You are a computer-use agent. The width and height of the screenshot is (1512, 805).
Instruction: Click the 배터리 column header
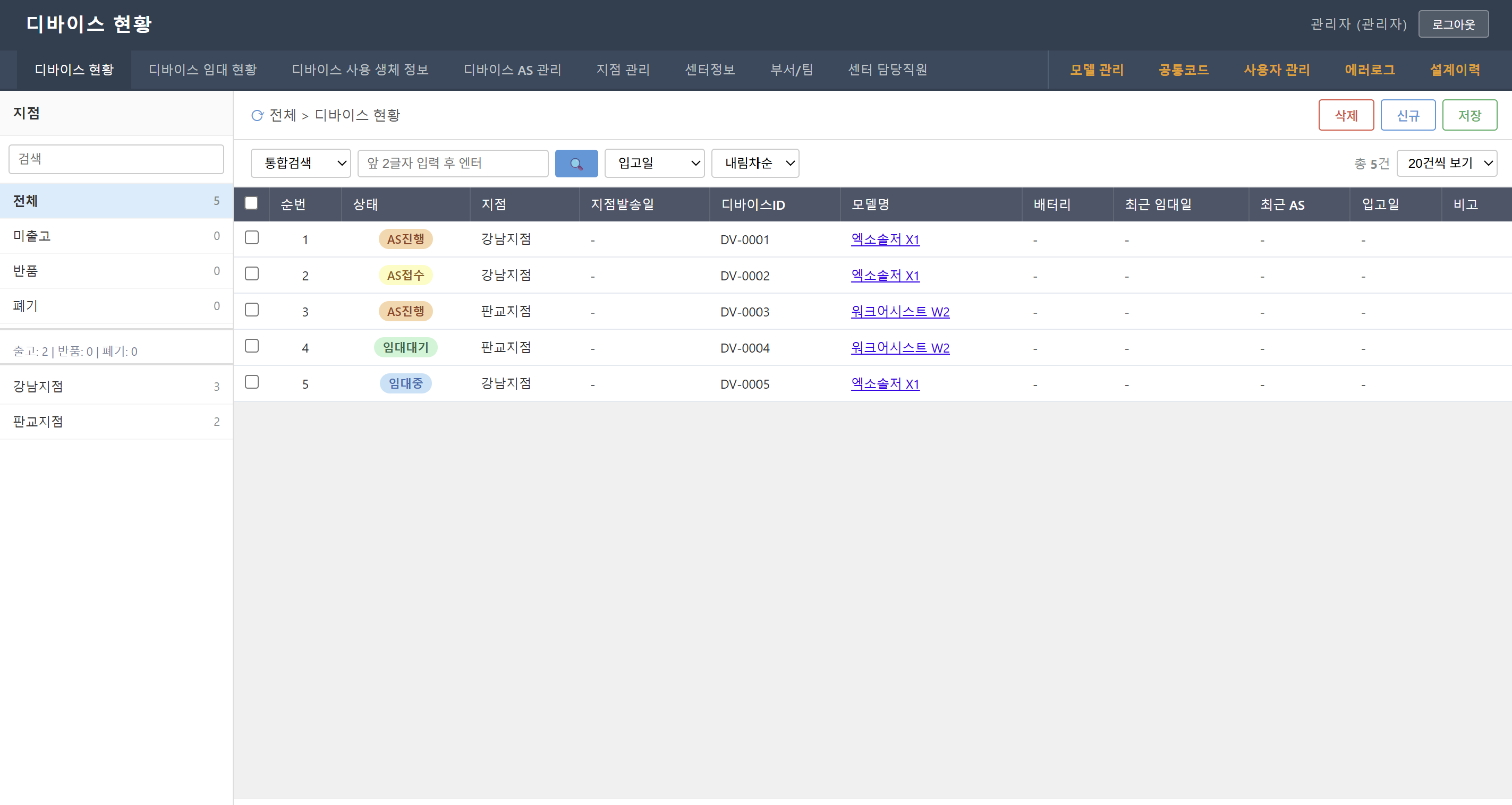[x=1068, y=204]
